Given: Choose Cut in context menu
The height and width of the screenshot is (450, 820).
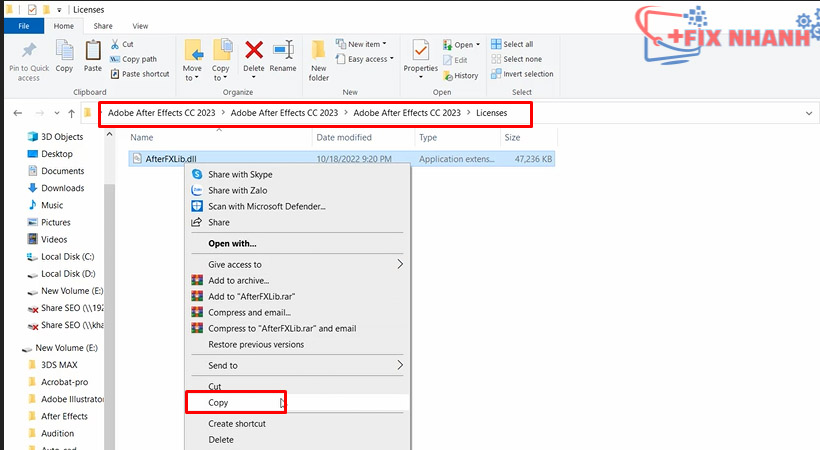Looking at the screenshot, I should (x=298, y=386).
